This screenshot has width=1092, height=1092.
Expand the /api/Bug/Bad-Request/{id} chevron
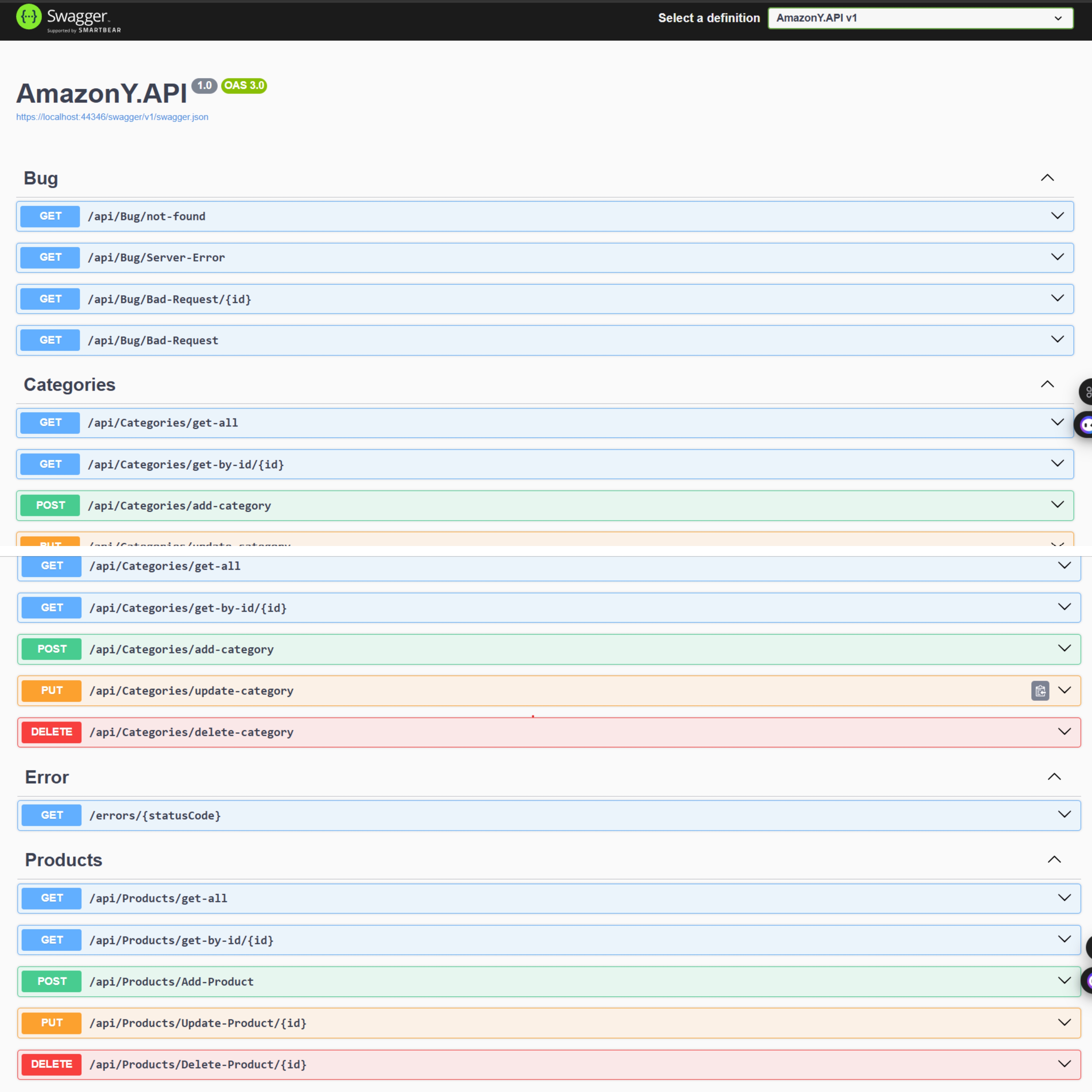1057,298
